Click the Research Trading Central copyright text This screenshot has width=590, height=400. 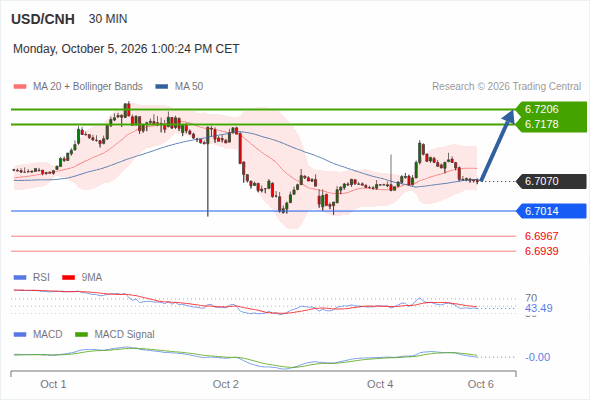click(506, 87)
